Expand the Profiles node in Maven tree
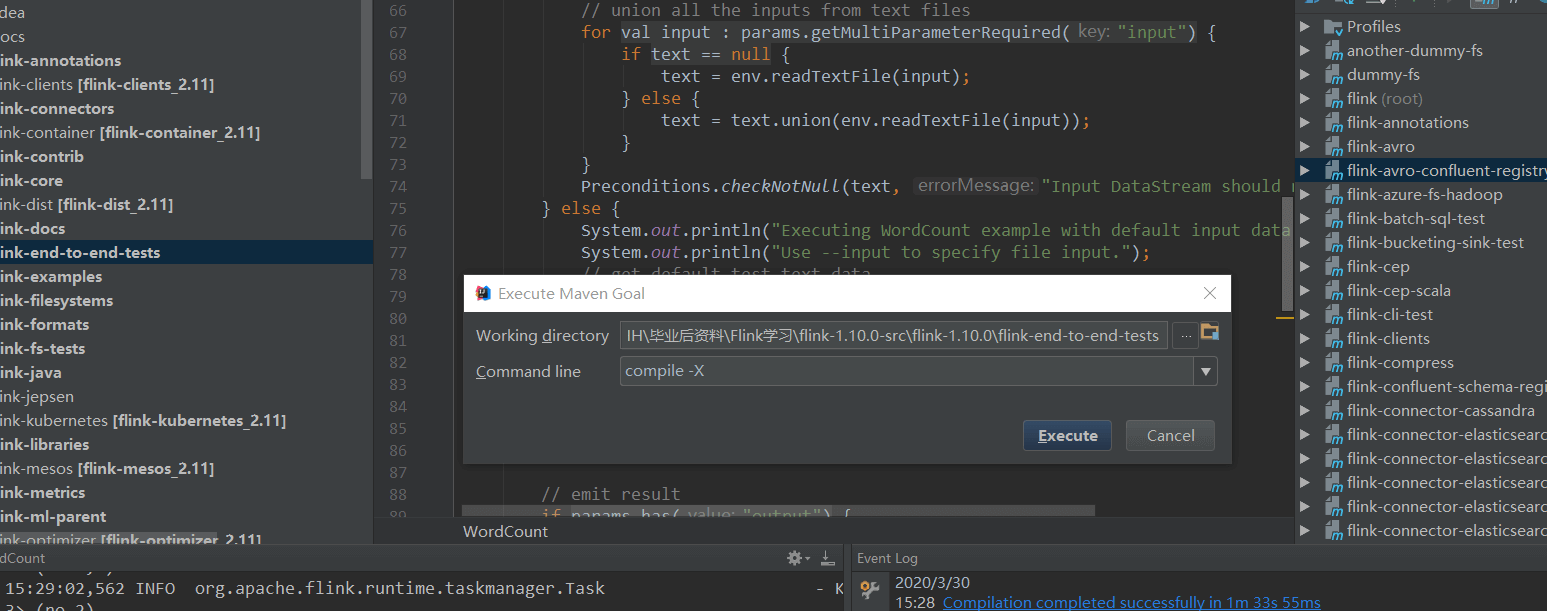 click(x=1305, y=27)
